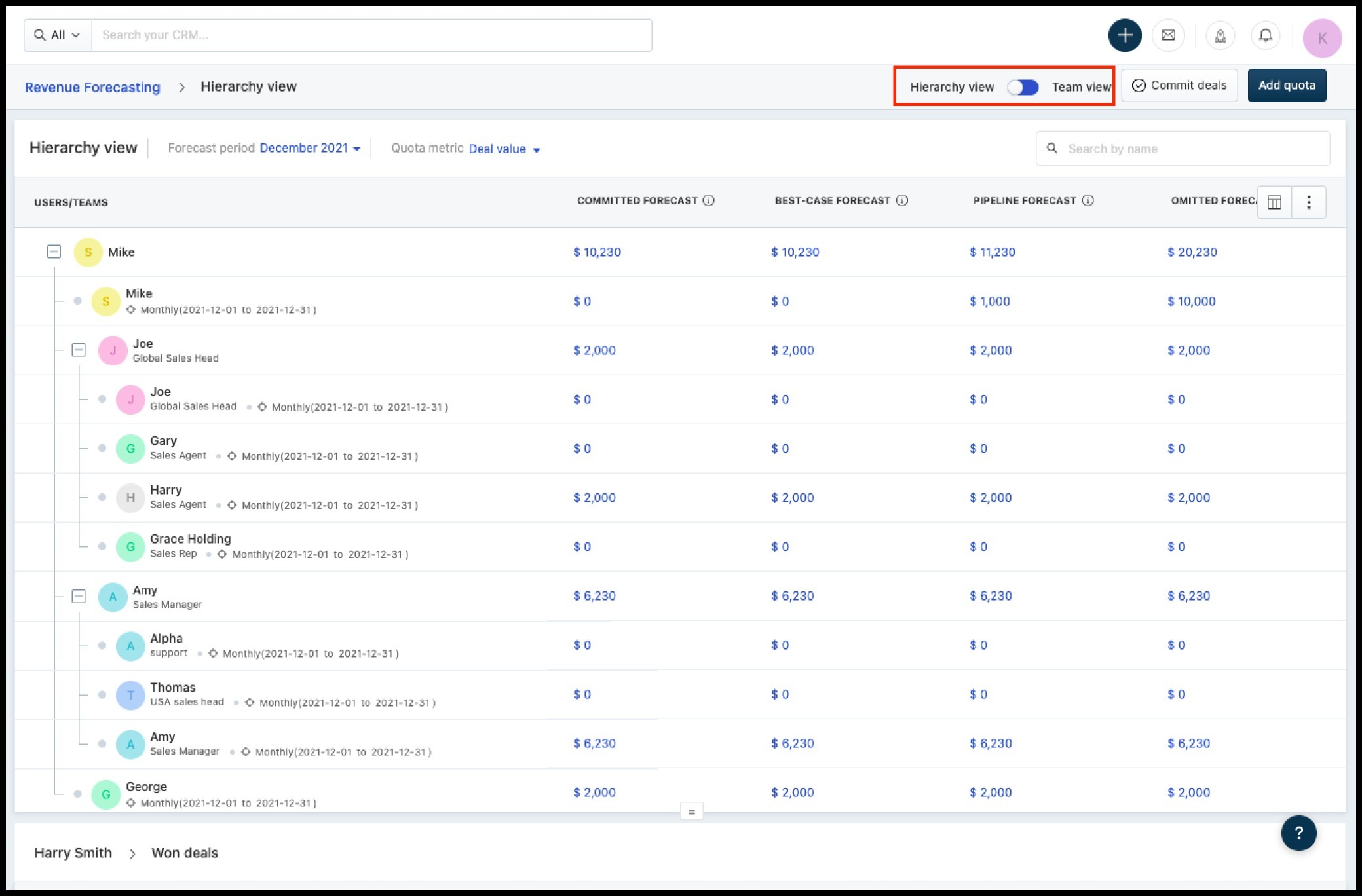Click Pipeline Forecast info icon
This screenshot has width=1362, height=896.
click(x=1088, y=200)
